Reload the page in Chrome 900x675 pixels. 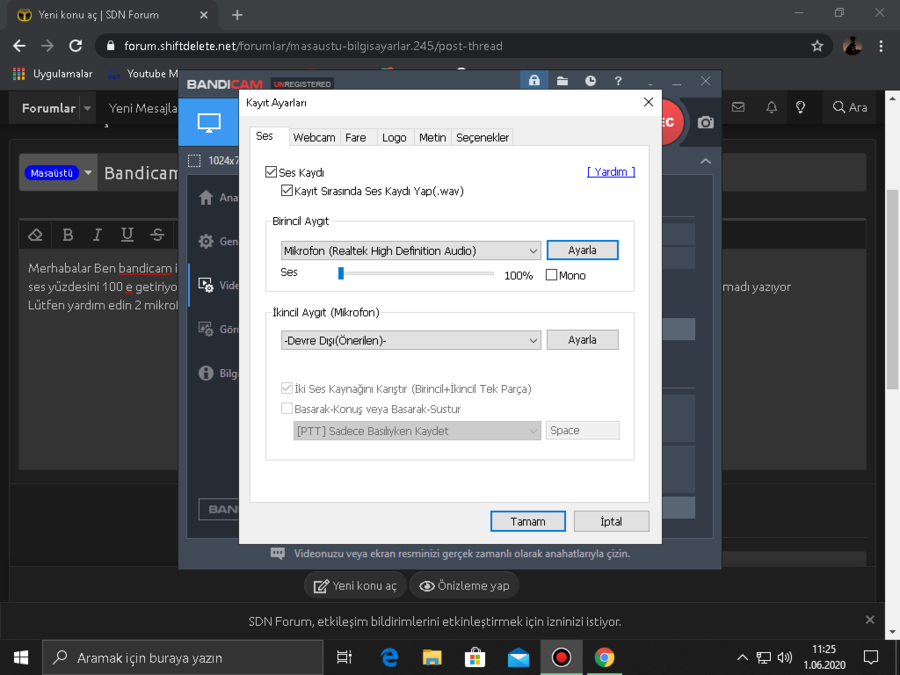coord(75,46)
